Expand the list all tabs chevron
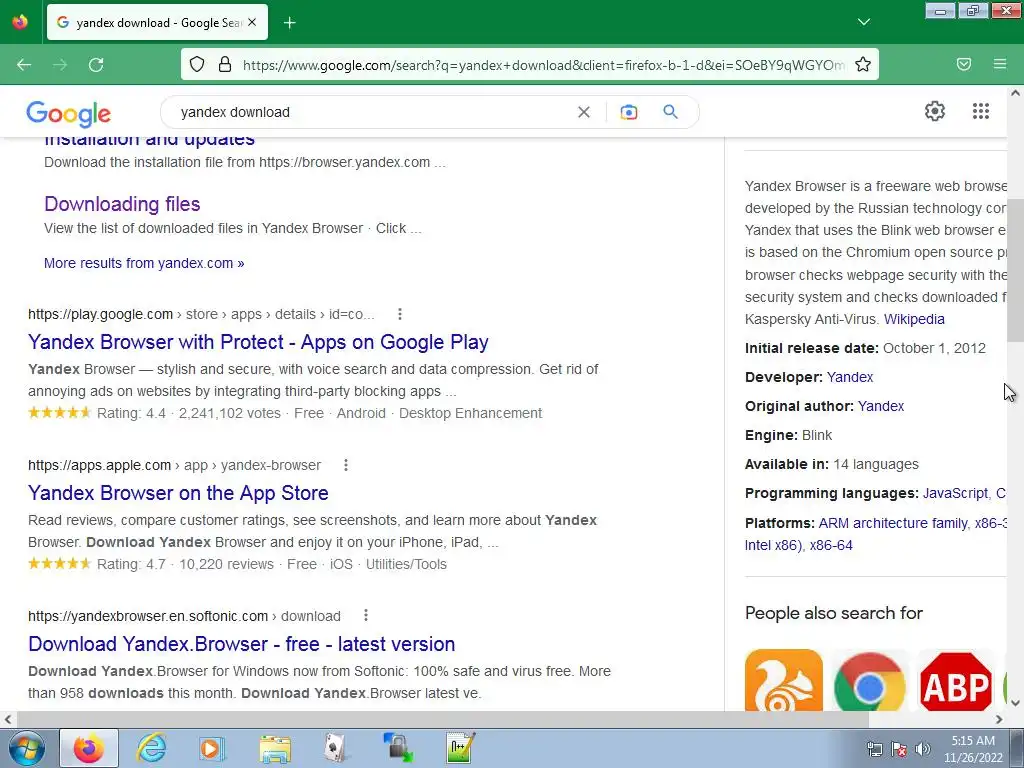The width and height of the screenshot is (1024, 768). click(x=863, y=22)
